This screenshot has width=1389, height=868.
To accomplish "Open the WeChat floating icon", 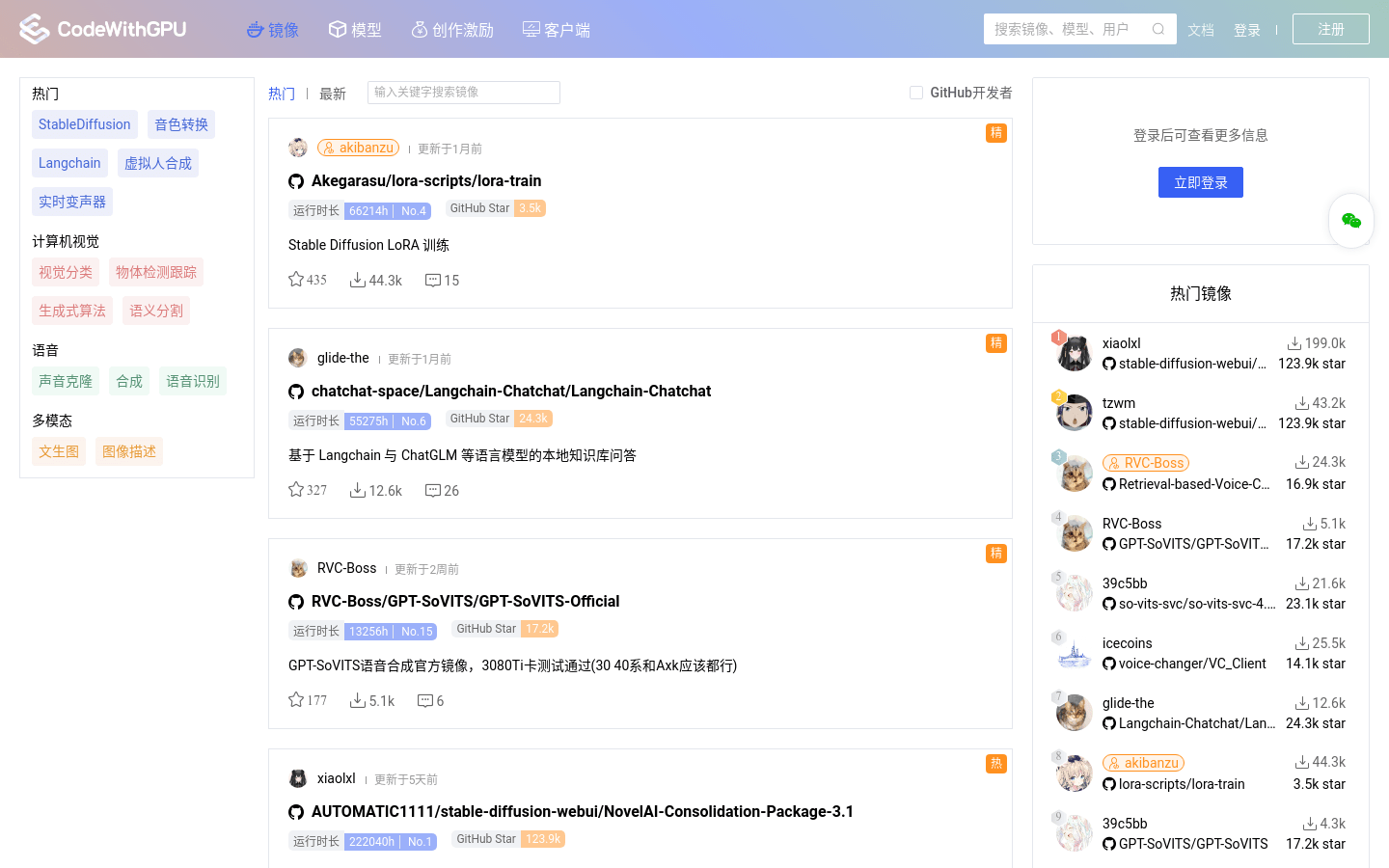I will [1351, 221].
